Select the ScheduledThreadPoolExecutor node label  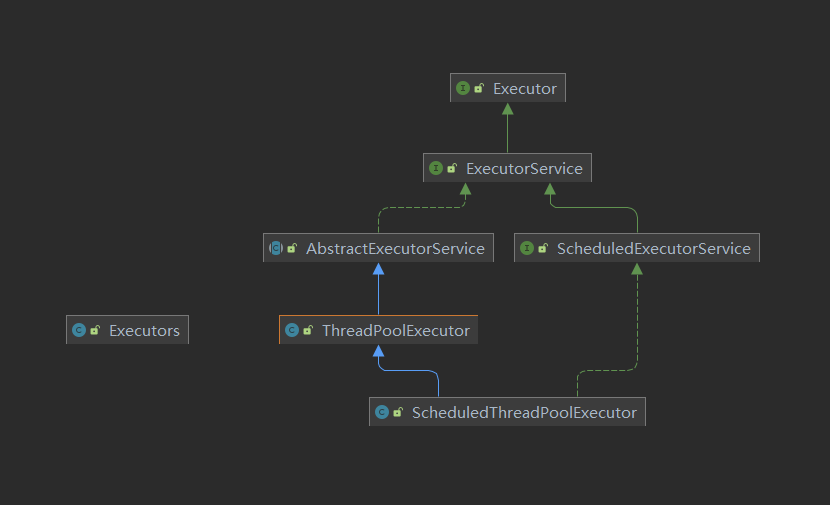tap(523, 412)
